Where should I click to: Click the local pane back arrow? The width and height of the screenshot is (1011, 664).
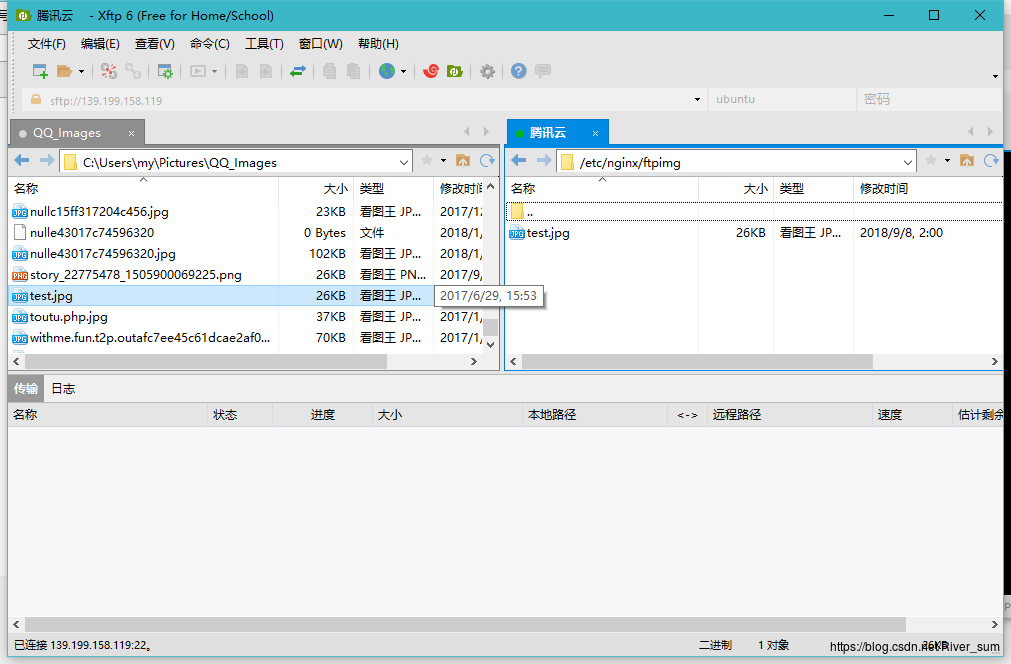click(x=22, y=161)
